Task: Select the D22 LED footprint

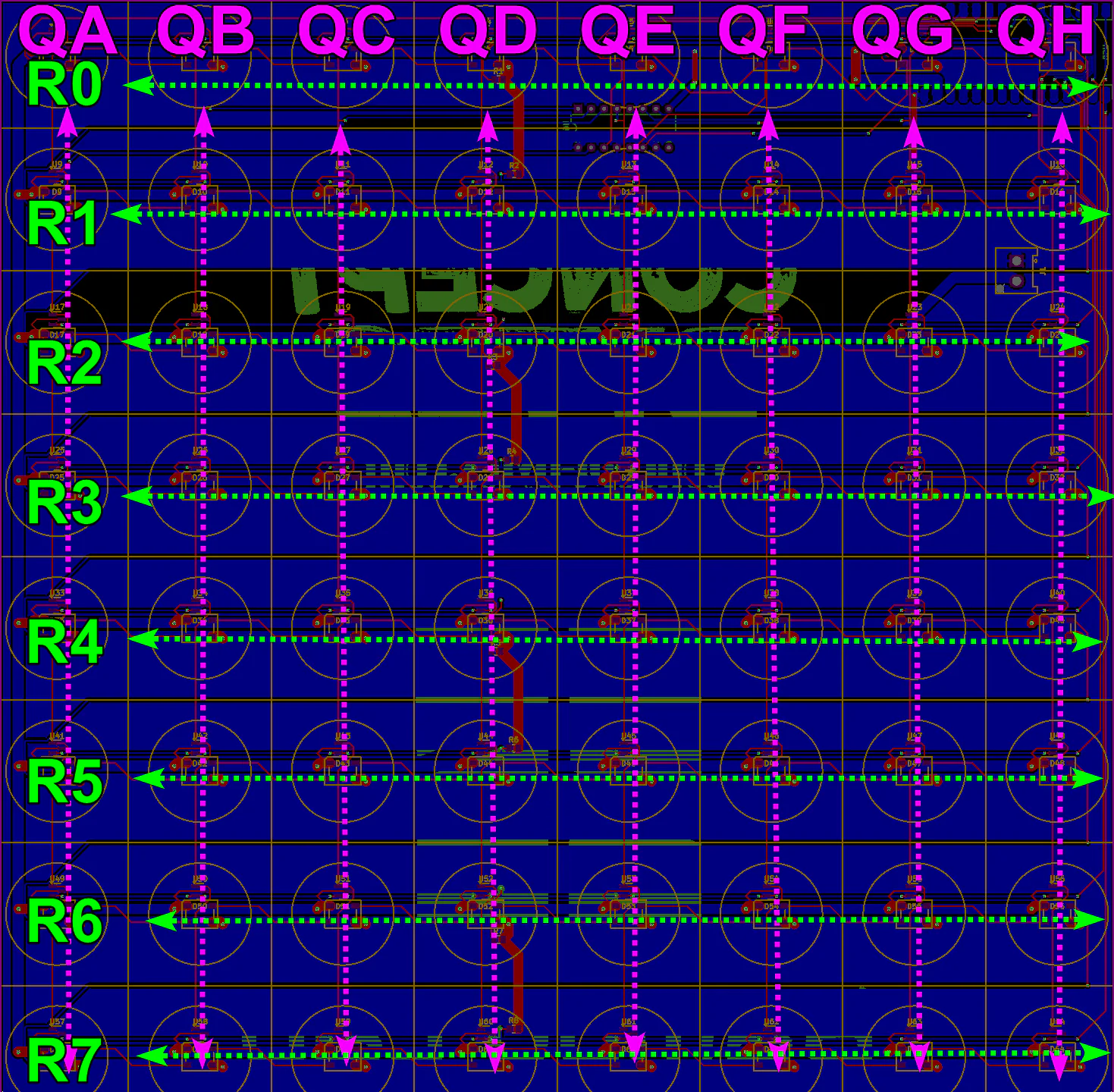Action: point(771,341)
